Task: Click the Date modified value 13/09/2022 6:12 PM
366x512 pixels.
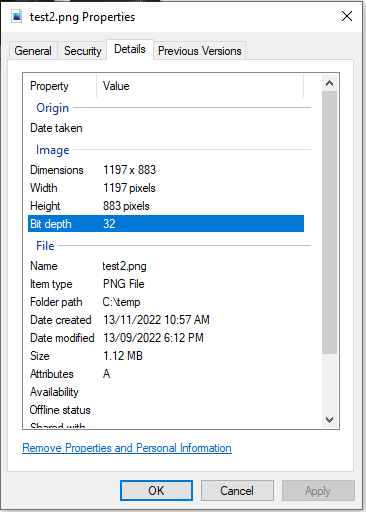Action: coord(153,338)
